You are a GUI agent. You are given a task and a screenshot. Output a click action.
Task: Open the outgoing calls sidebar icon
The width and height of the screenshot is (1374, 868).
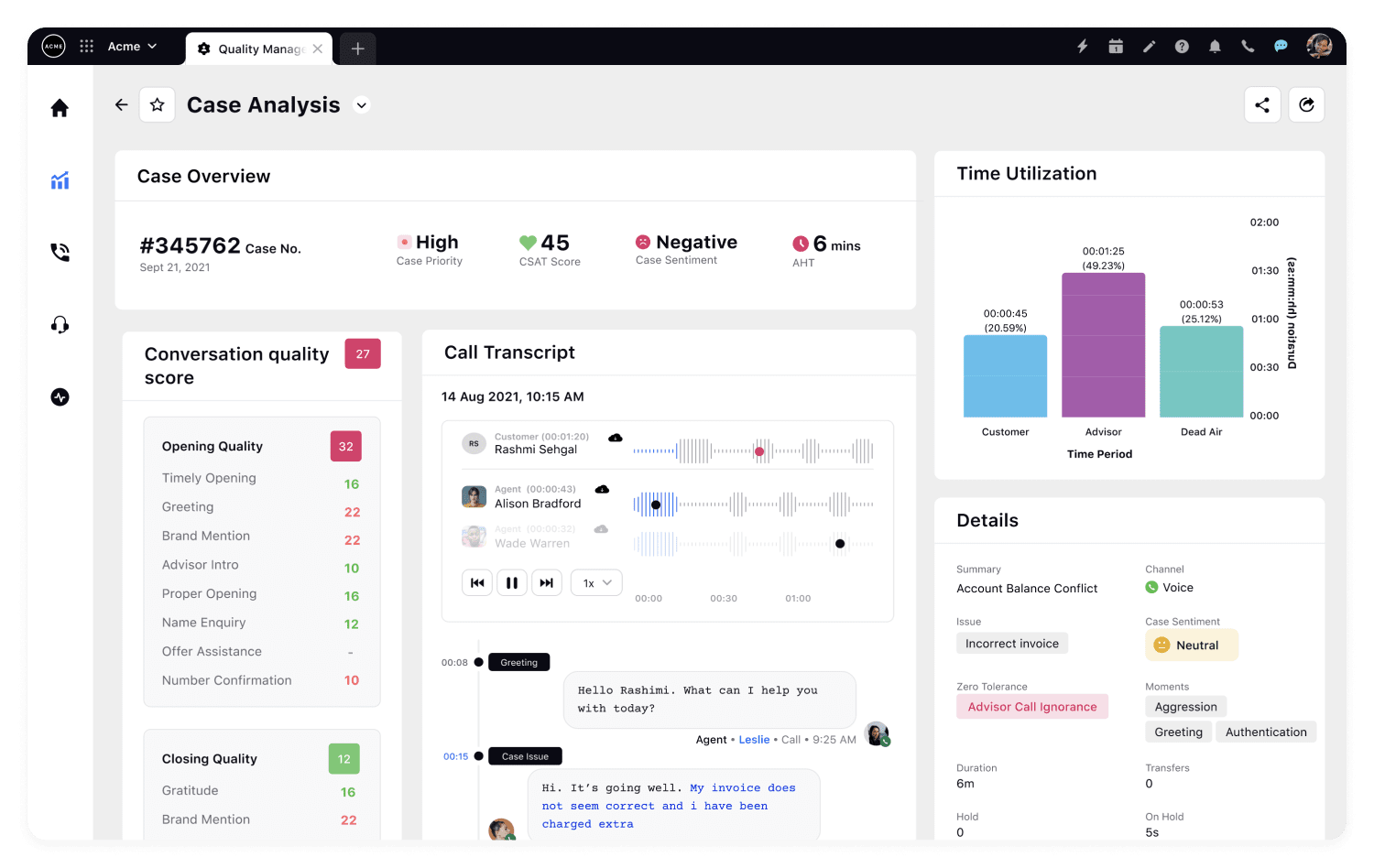coord(59,252)
